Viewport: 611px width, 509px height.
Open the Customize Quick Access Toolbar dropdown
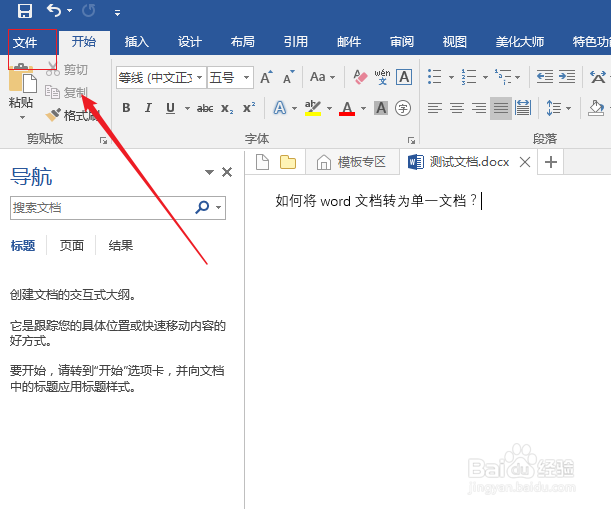[x=117, y=13]
